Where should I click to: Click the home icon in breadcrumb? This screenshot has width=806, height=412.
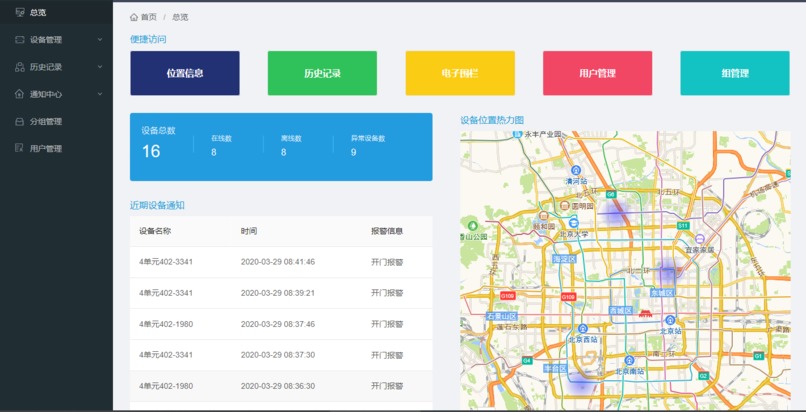(134, 17)
